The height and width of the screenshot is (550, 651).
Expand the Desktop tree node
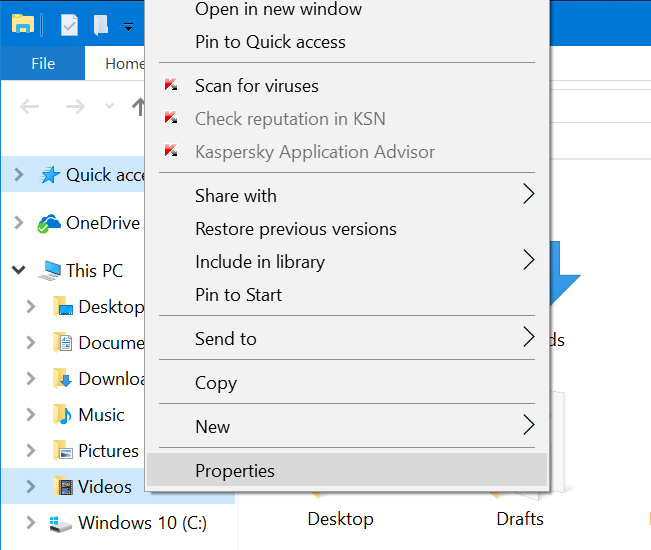(31, 306)
